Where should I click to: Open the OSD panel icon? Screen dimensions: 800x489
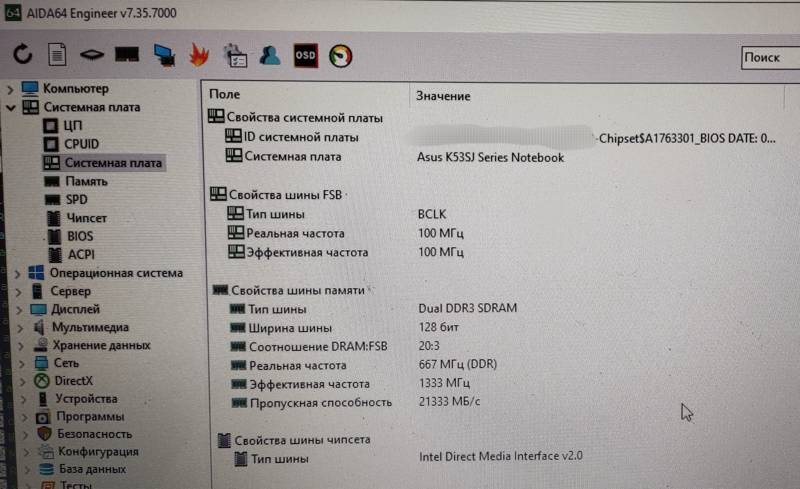(306, 55)
